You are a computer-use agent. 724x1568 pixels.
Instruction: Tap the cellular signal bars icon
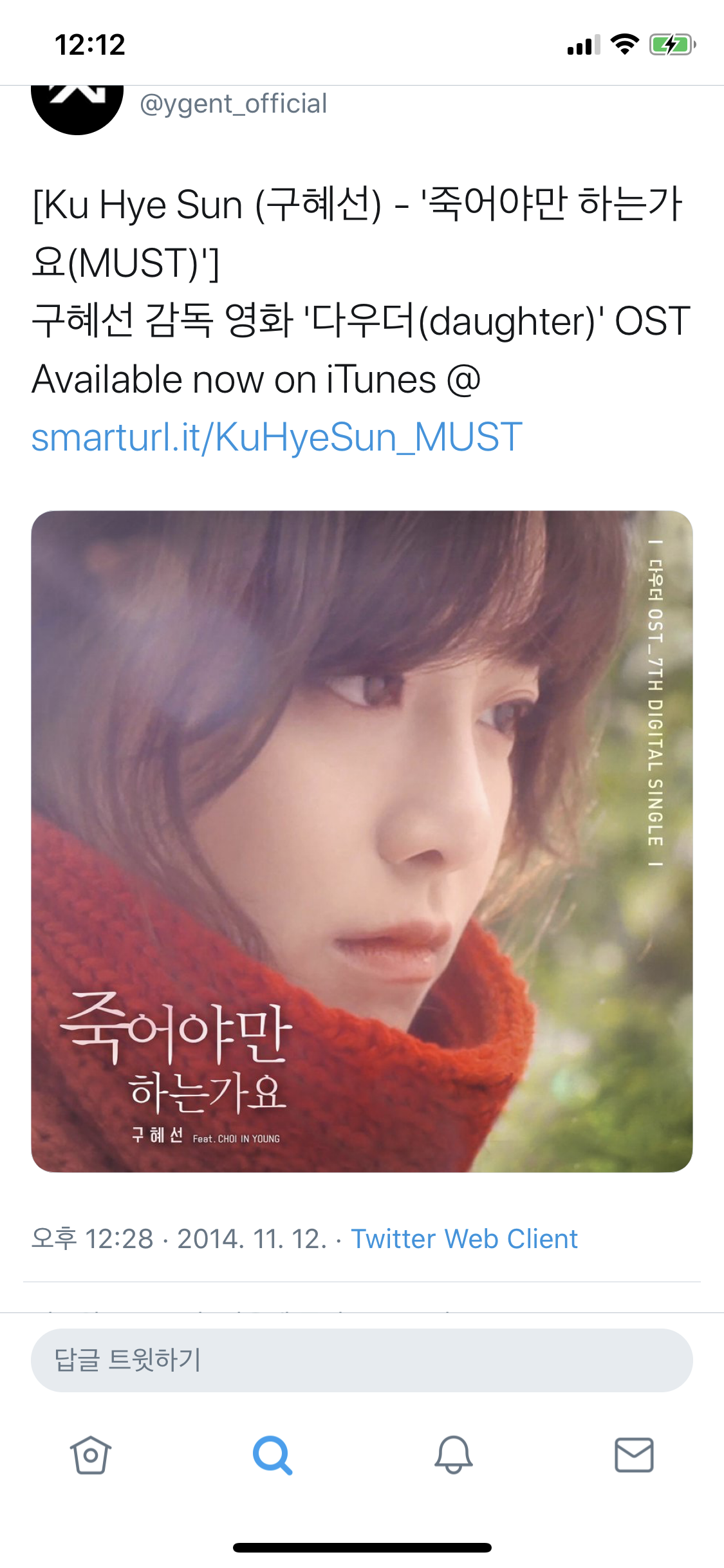coord(584,44)
